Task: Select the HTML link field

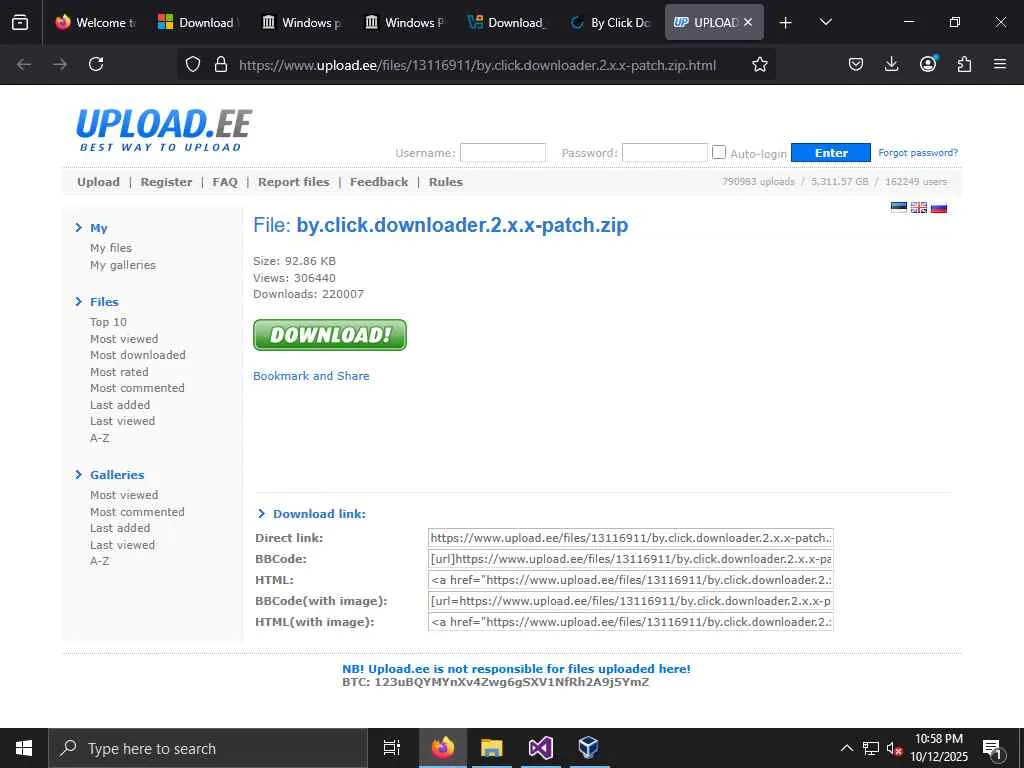Action: click(x=631, y=580)
